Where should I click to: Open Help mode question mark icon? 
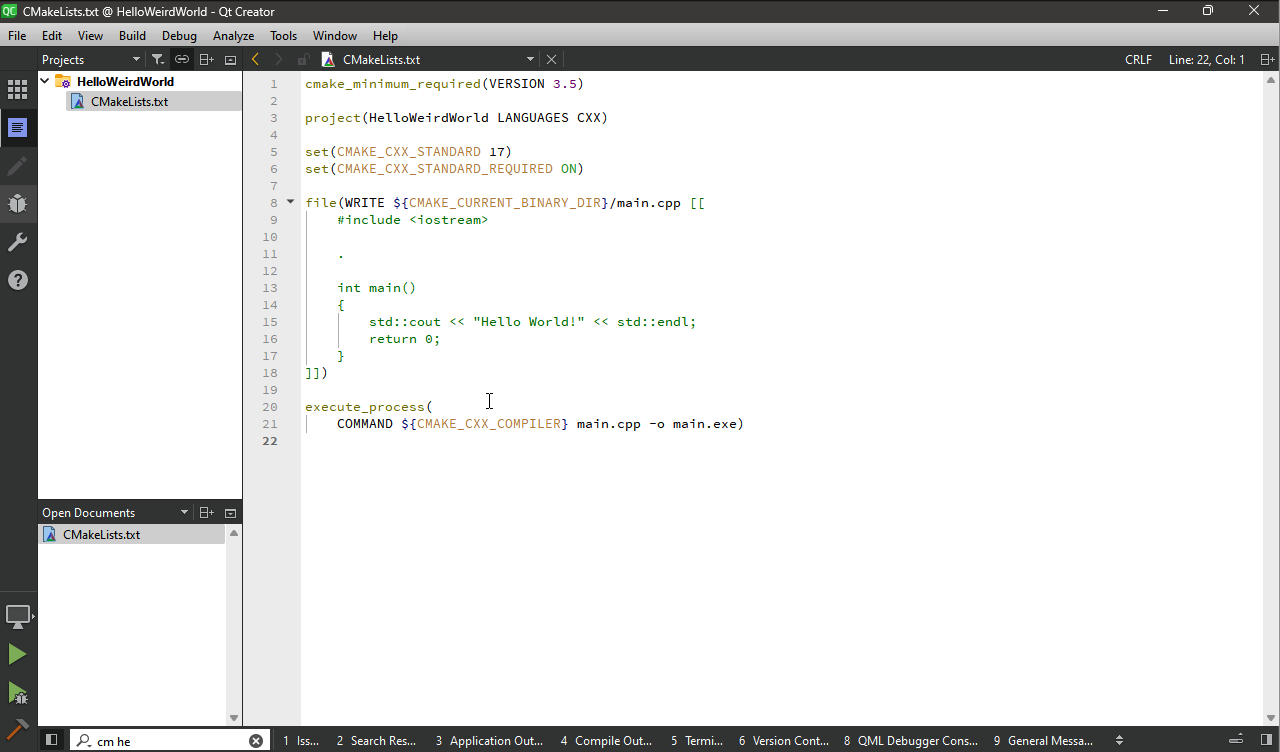(x=17, y=280)
